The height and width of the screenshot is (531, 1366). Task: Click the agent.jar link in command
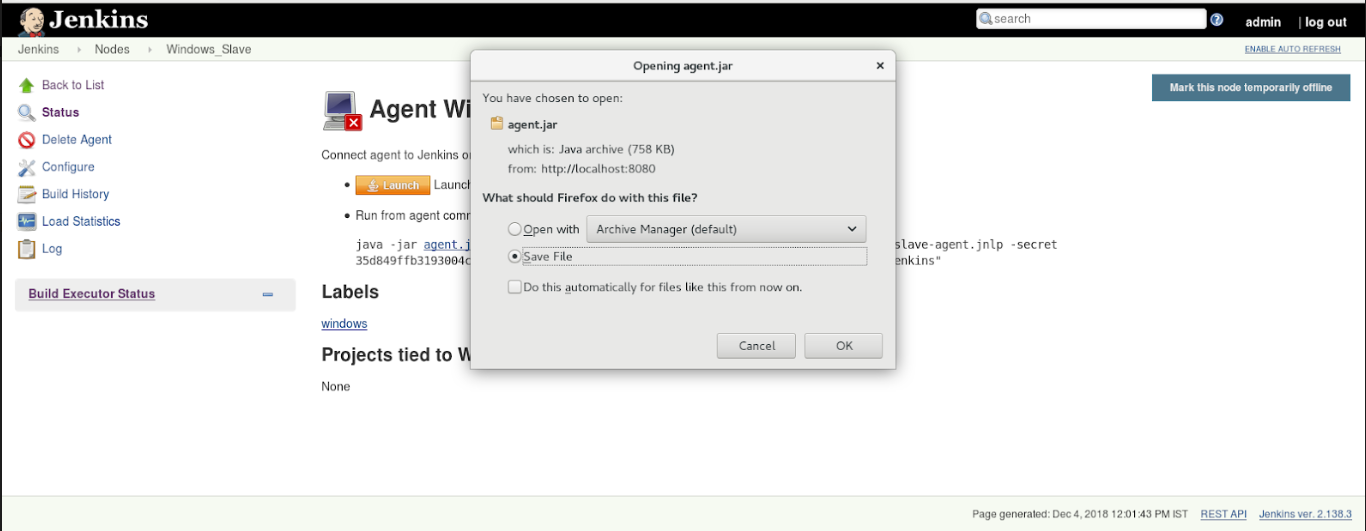446,244
